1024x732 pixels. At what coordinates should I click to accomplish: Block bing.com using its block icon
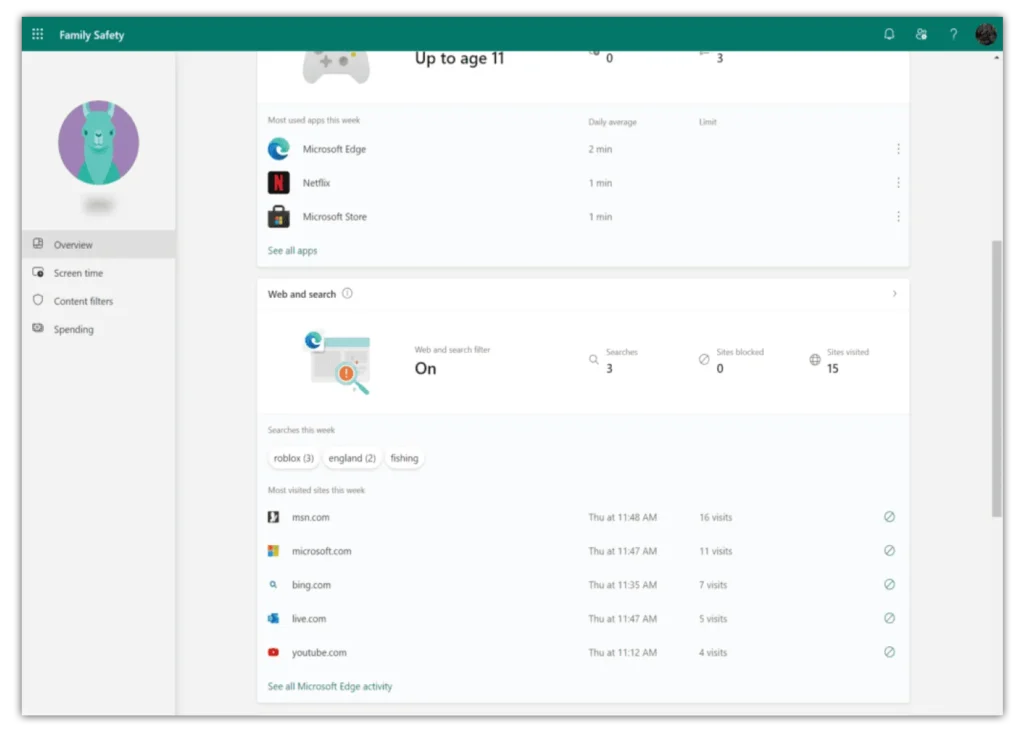[x=889, y=584]
